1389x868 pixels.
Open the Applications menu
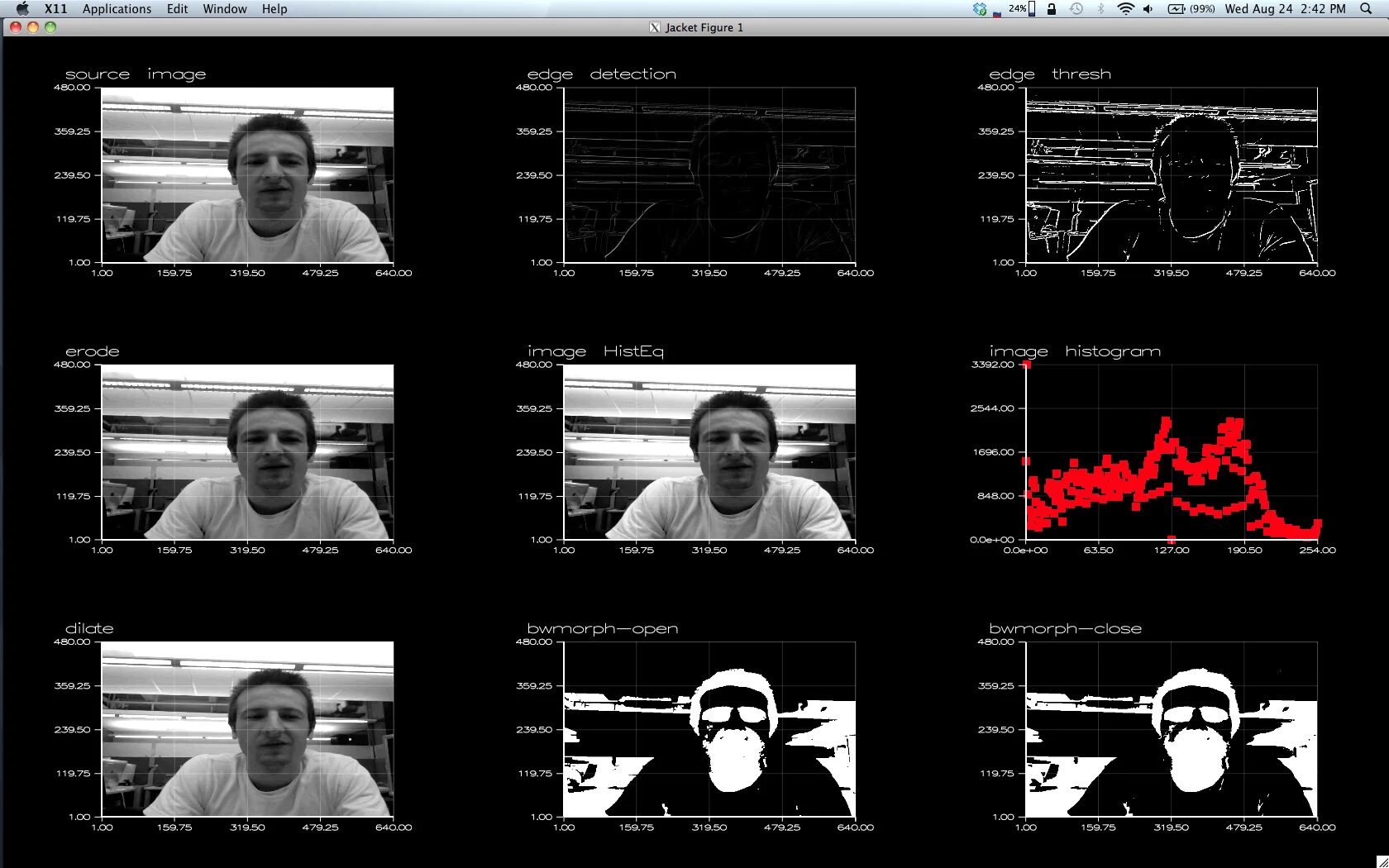[117, 9]
